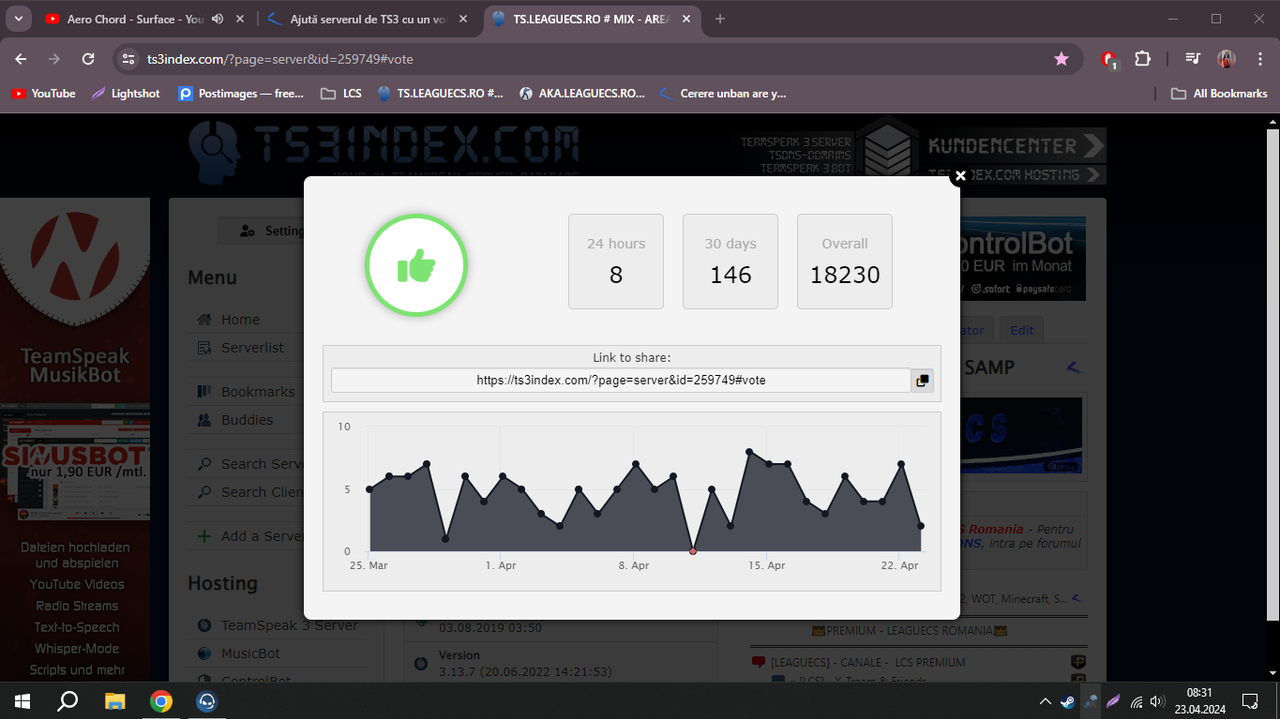Copy the share link with the clipboard icon

922,380
